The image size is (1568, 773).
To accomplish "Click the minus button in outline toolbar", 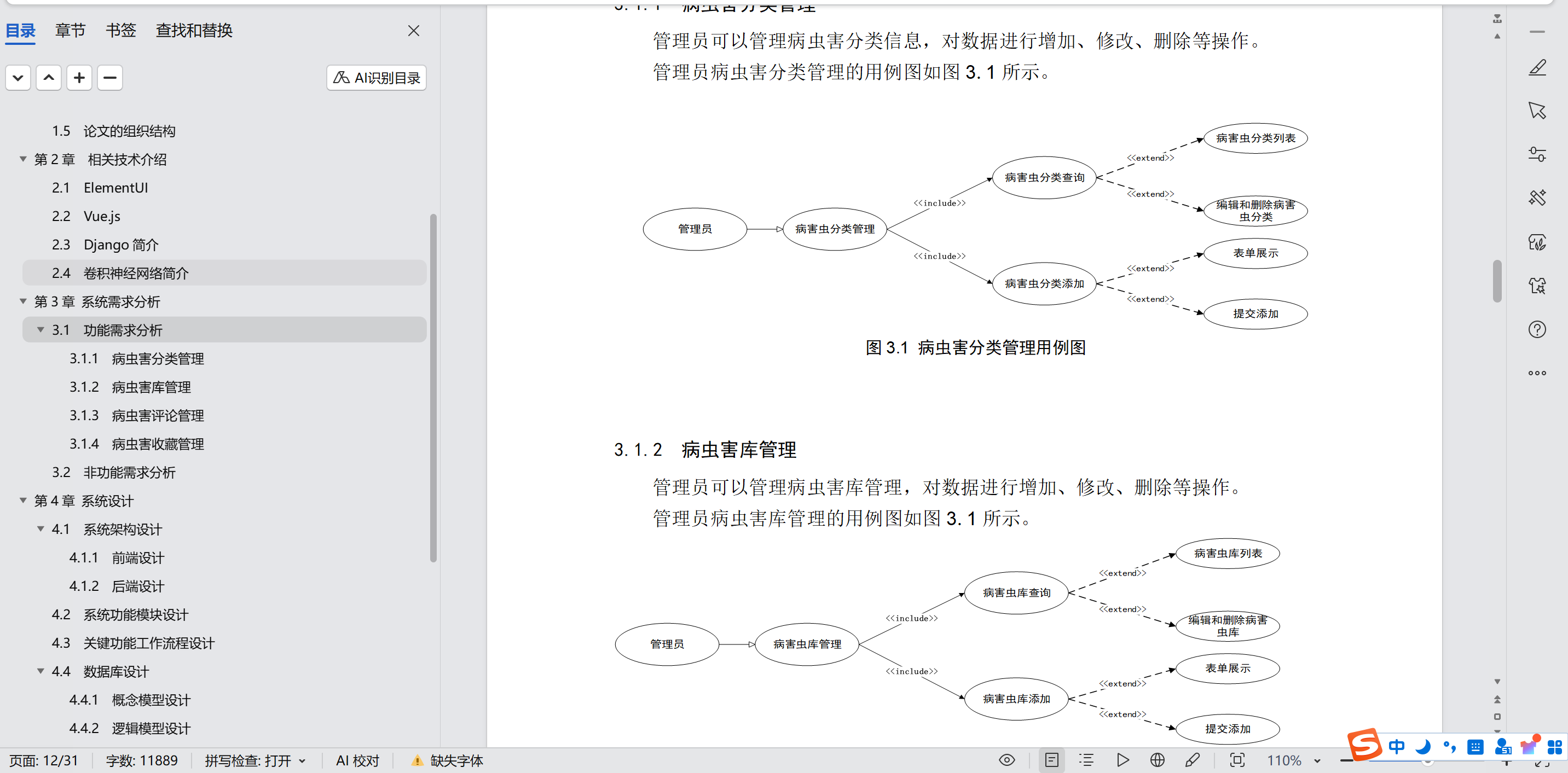I will pos(109,78).
